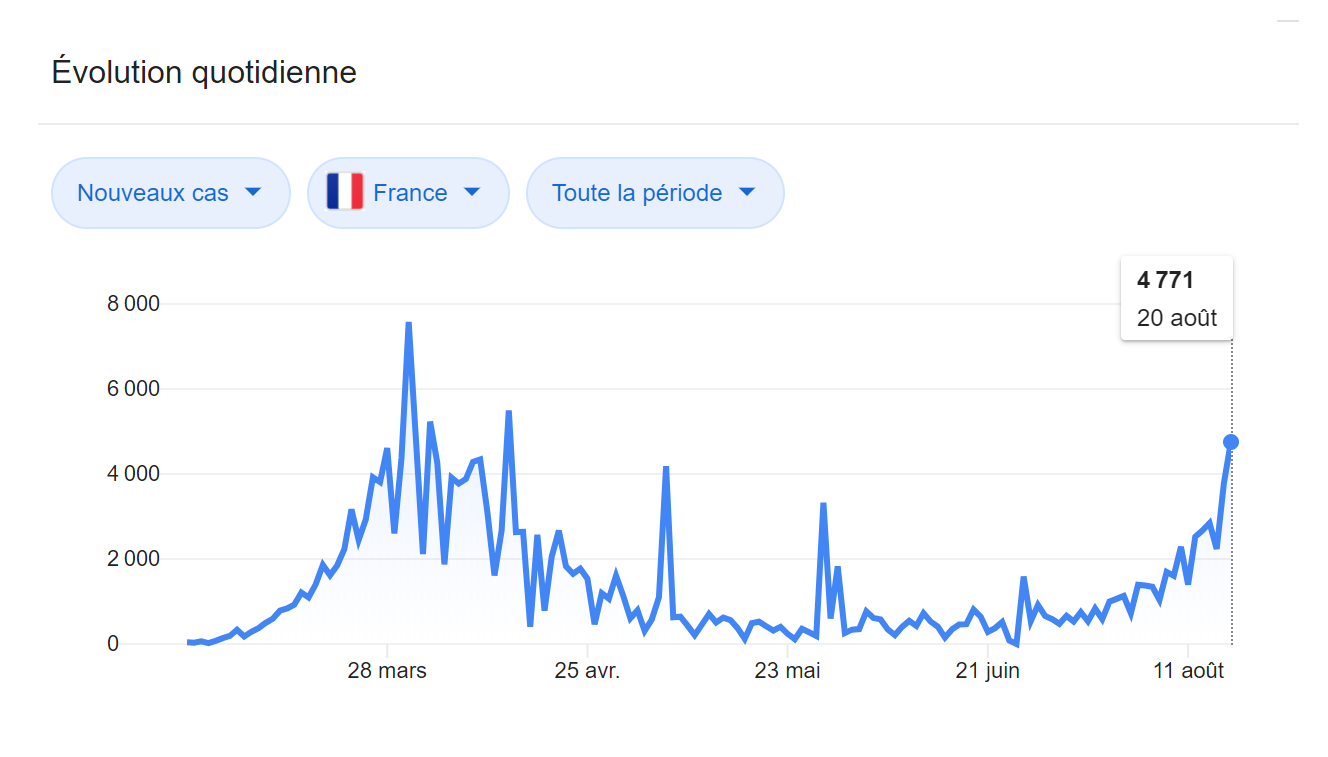Screen dimensions: 1328x757
Task: Click the 8 000 y-axis label
Action: click(133, 304)
